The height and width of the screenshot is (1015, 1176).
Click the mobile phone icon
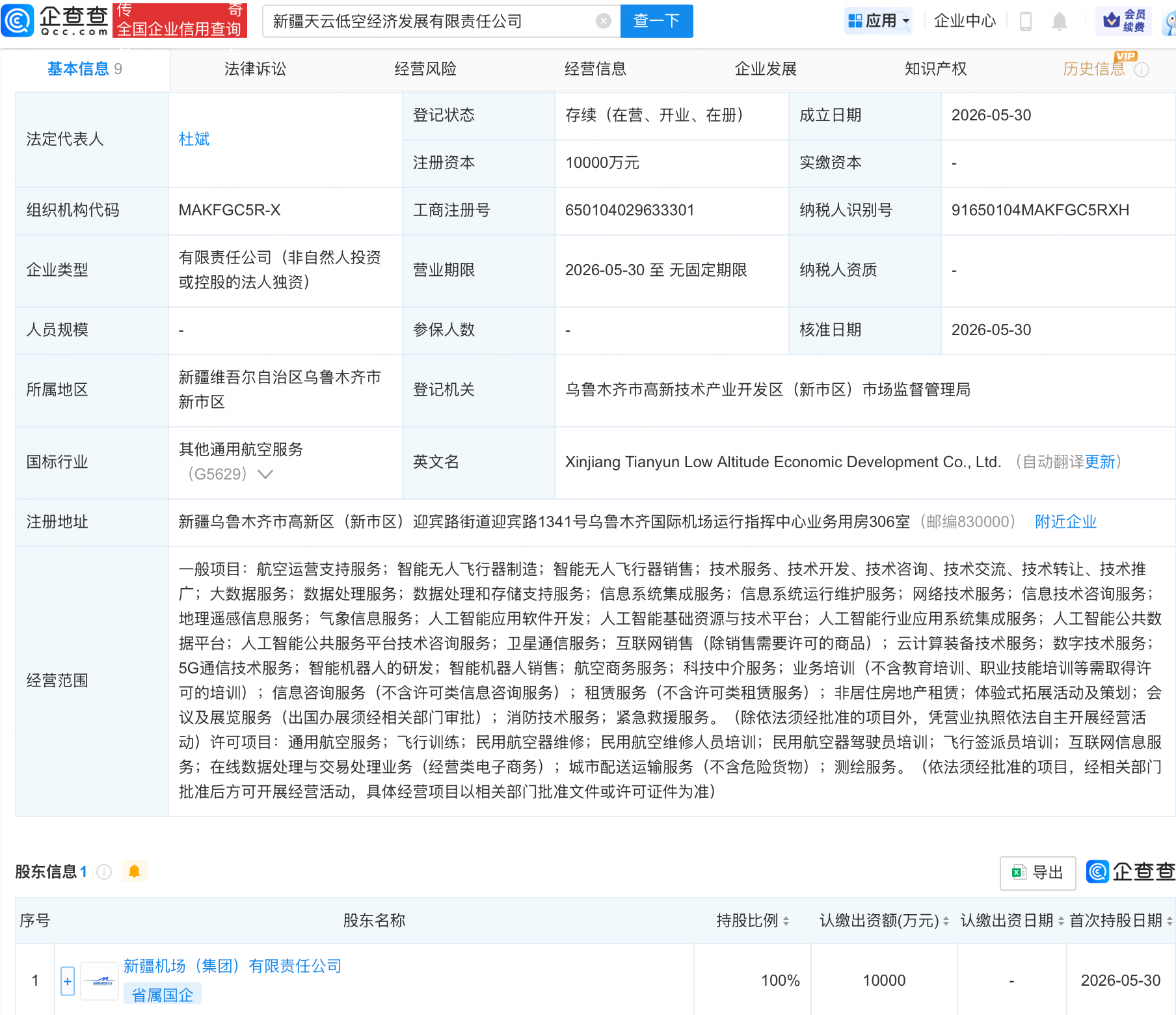point(1026,21)
